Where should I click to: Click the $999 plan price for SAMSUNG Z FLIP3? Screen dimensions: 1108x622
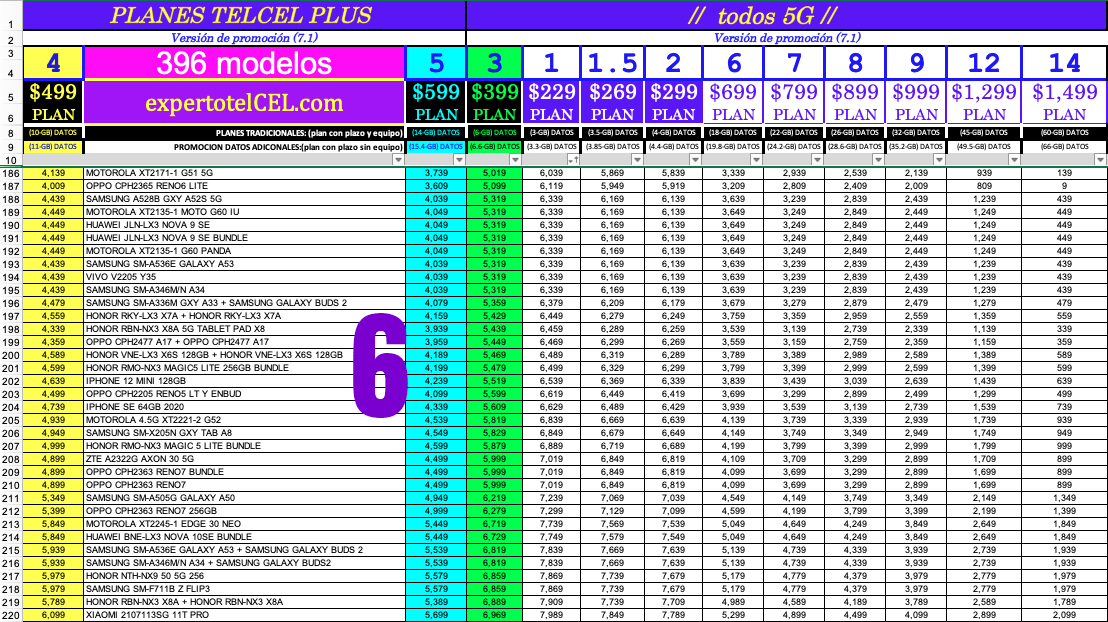[917, 589]
